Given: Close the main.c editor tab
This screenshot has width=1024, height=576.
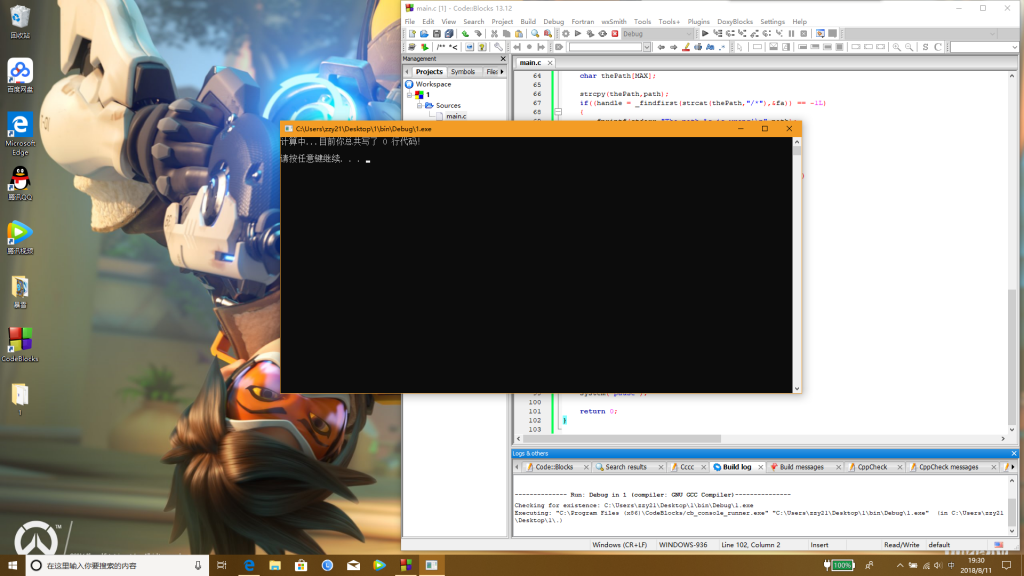Looking at the screenshot, I should tap(550, 63).
